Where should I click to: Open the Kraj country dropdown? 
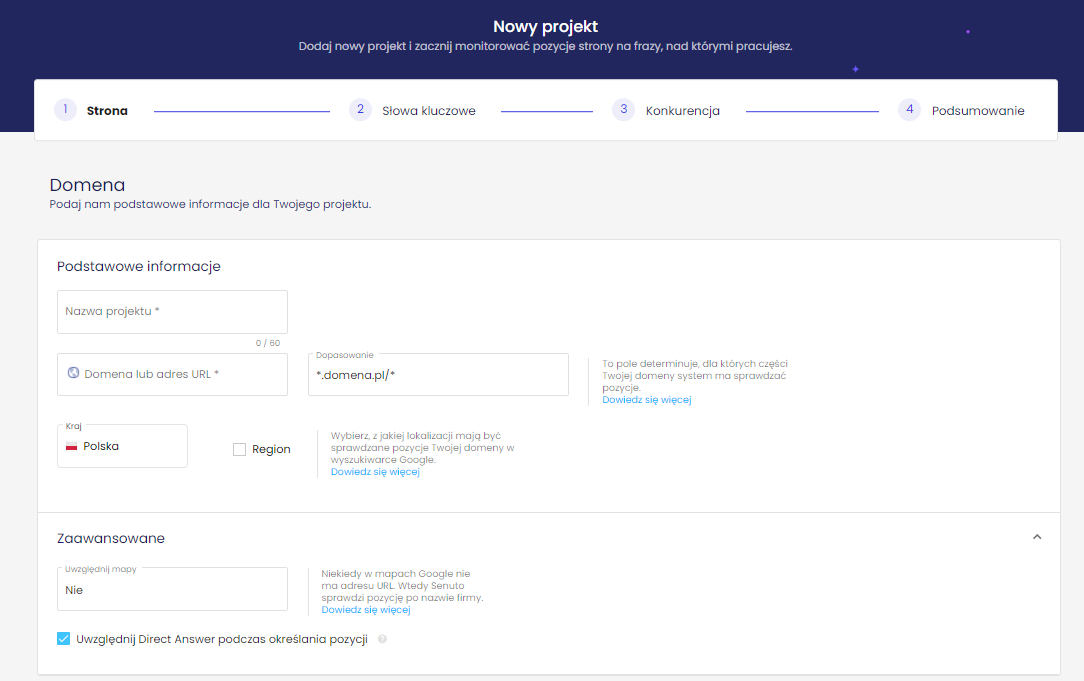pyautogui.click(x=122, y=446)
